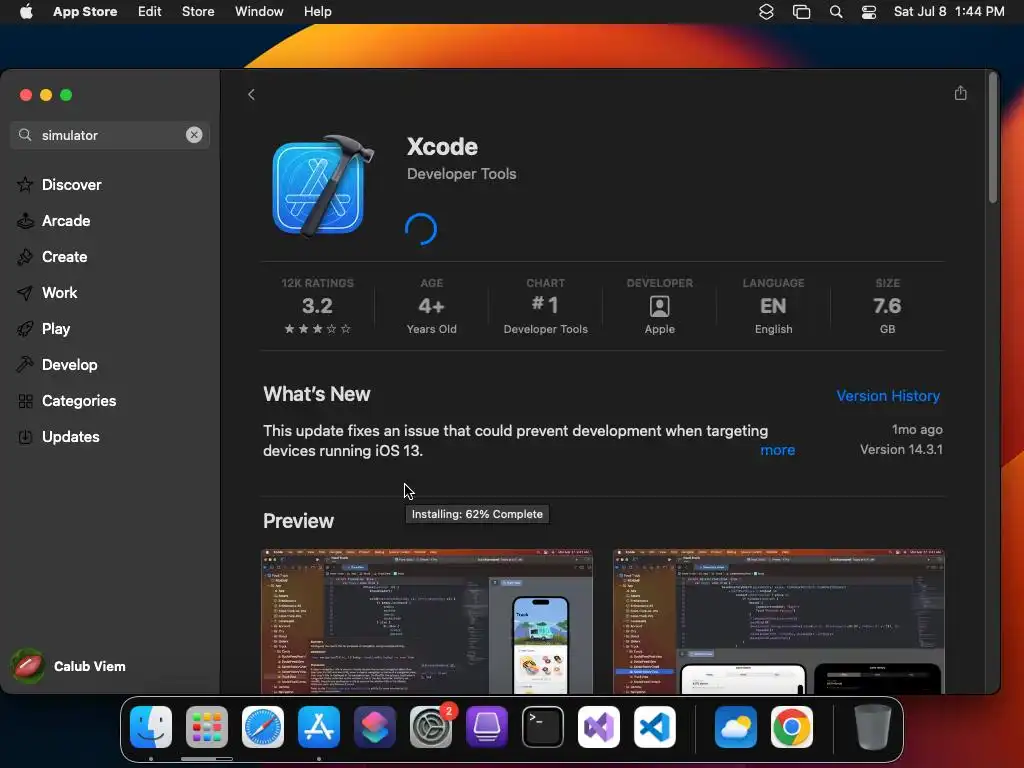This screenshot has width=1024, height=768.
Task: Click the Version 14.3.1 text
Action: coord(901,449)
